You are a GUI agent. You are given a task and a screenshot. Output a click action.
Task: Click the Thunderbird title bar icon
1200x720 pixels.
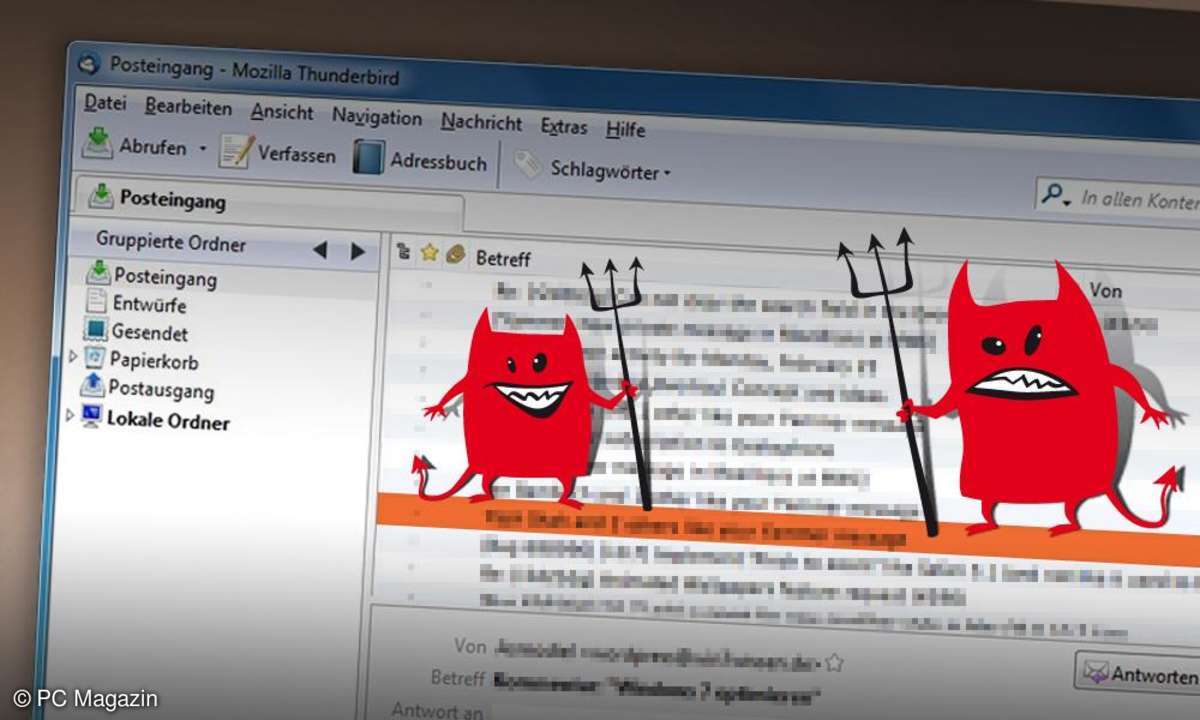[90, 62]
